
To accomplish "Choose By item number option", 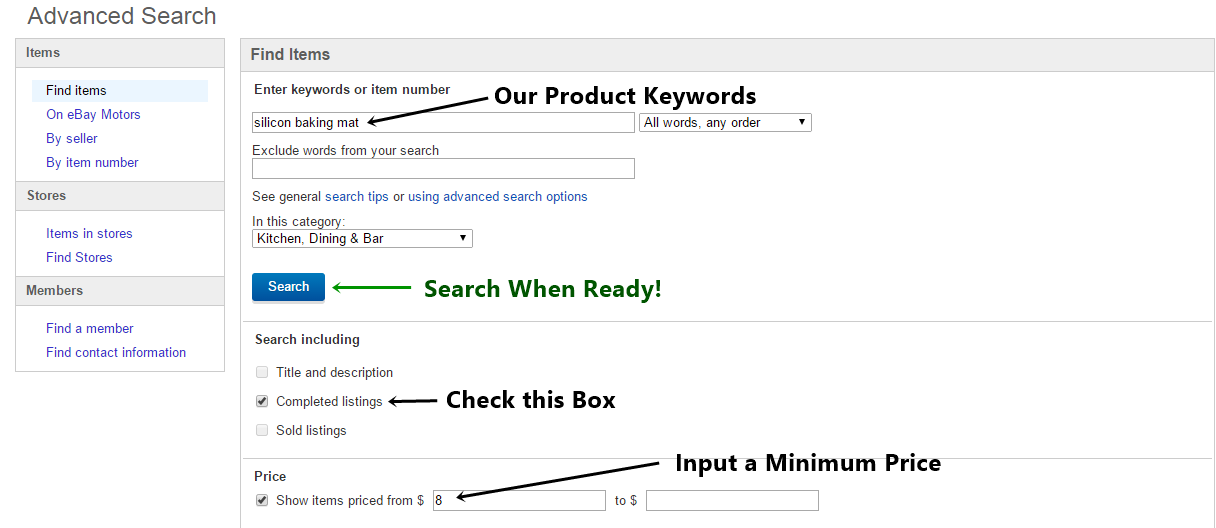I will (92, 162).
